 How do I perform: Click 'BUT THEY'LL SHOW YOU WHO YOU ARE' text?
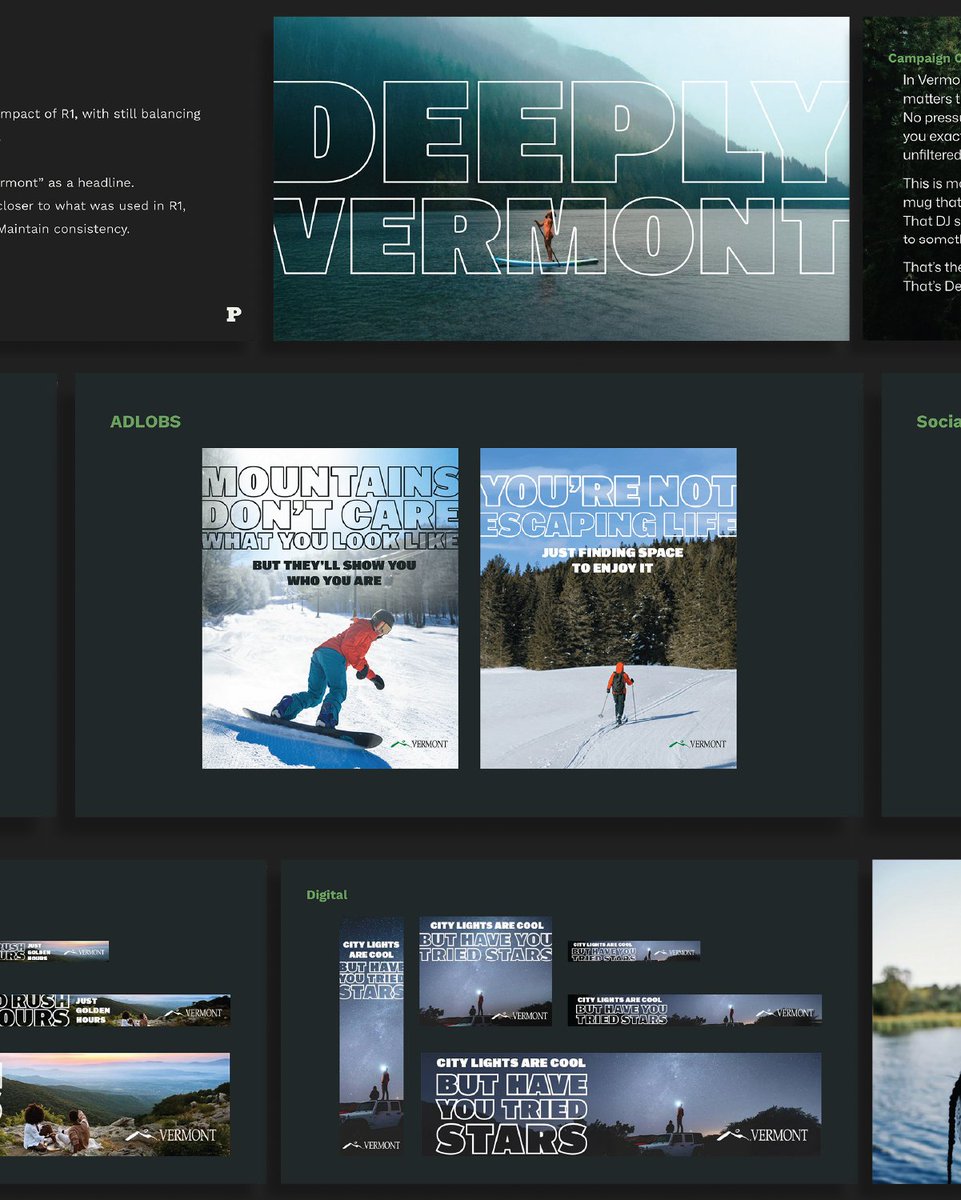(334, 572)
